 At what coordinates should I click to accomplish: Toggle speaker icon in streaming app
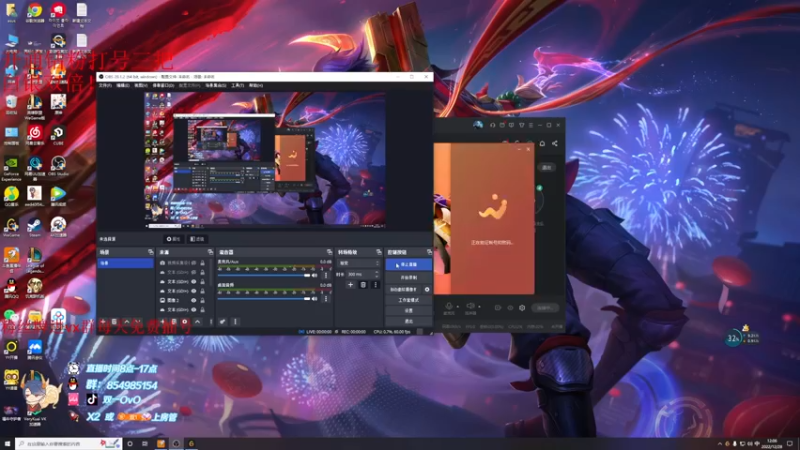(470, 306)
